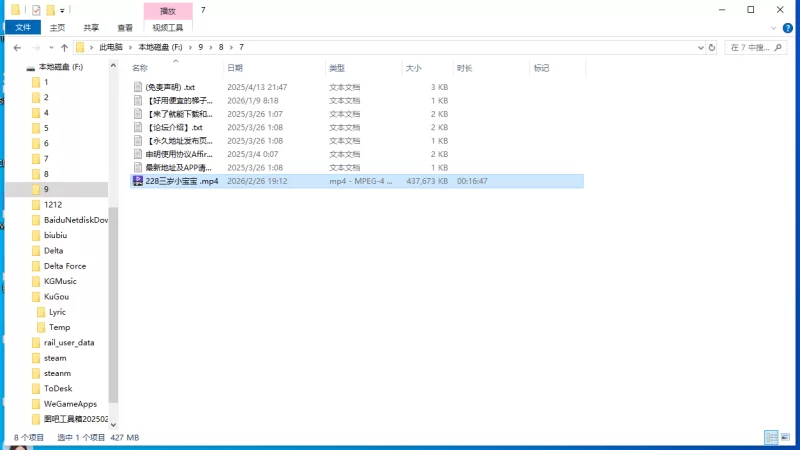
Task: Sort by 名称 column header
Action: point(140,68)
